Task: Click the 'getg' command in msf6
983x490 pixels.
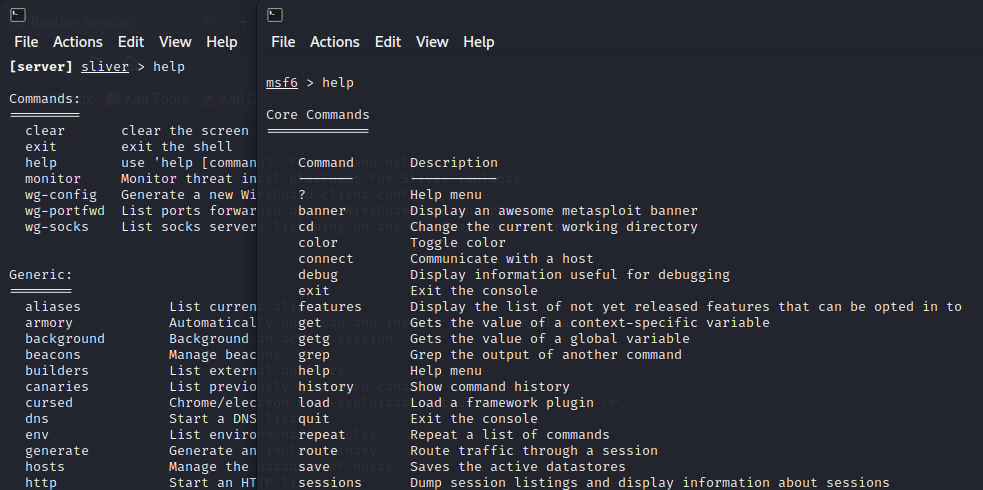Action: tap(314, 338)
